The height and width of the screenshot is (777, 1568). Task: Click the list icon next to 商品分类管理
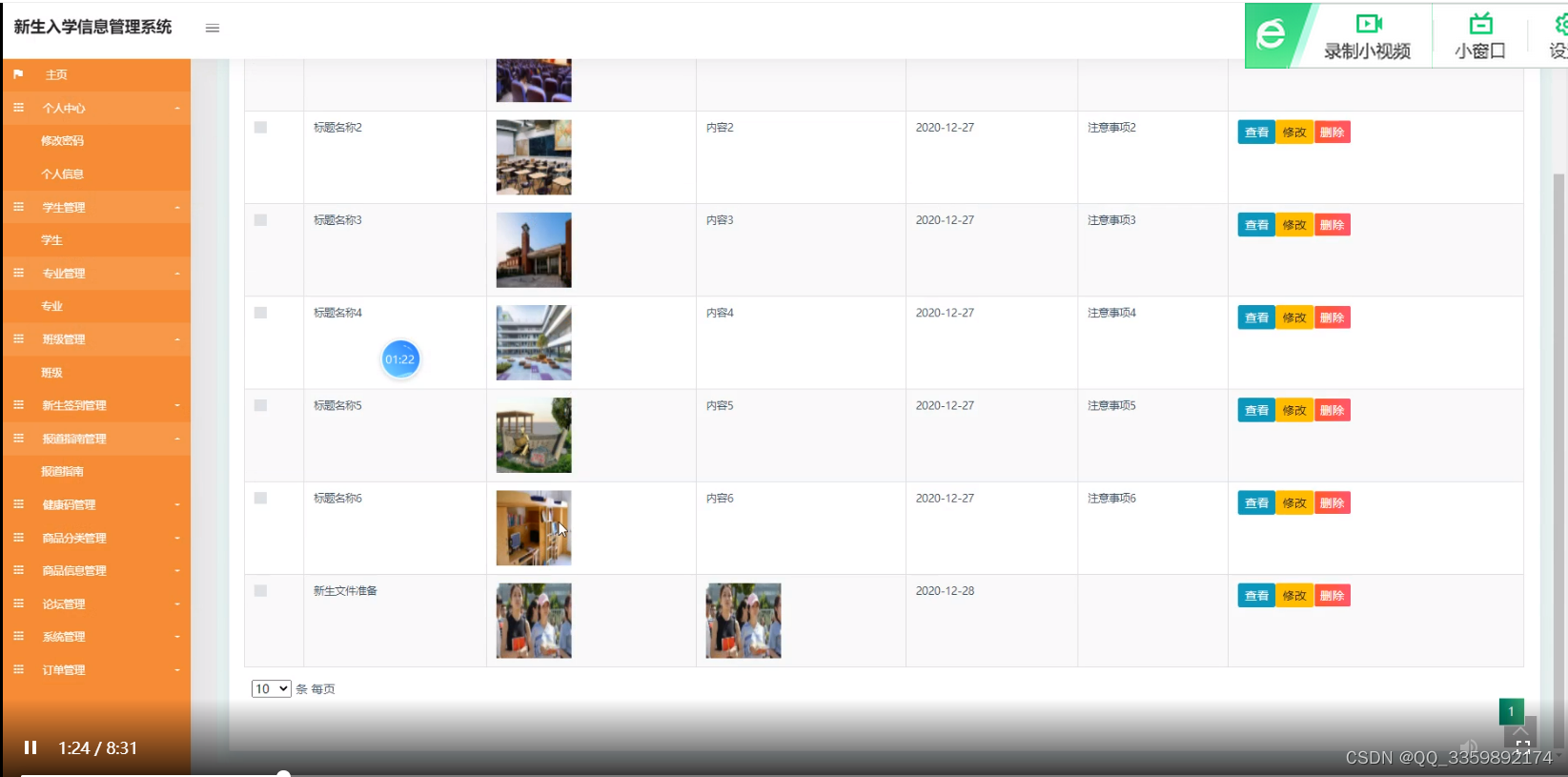coord(18,538)
